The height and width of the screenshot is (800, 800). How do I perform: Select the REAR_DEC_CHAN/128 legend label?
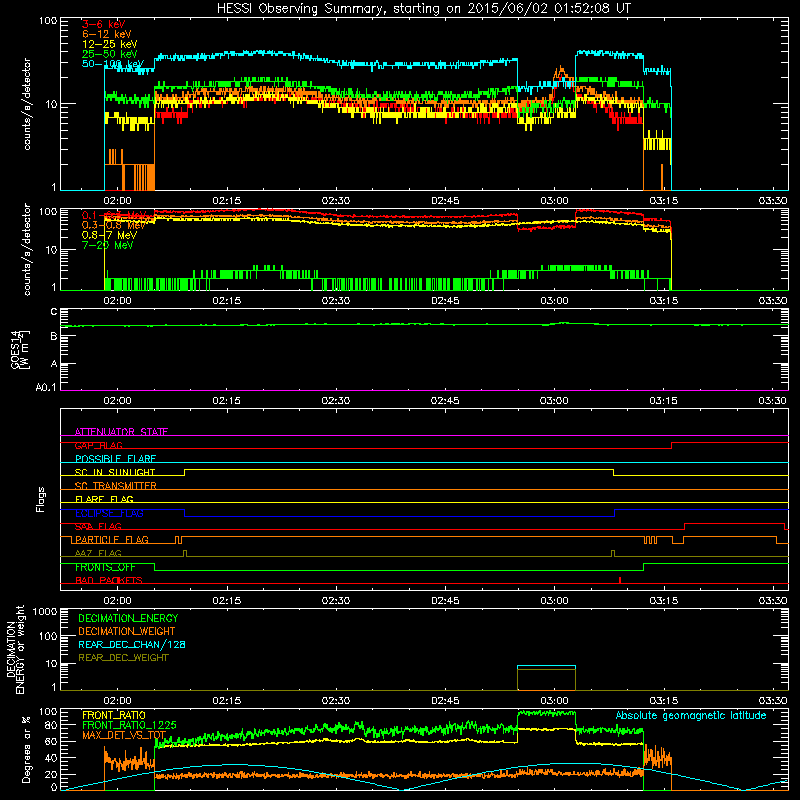(x=132, y=644)
